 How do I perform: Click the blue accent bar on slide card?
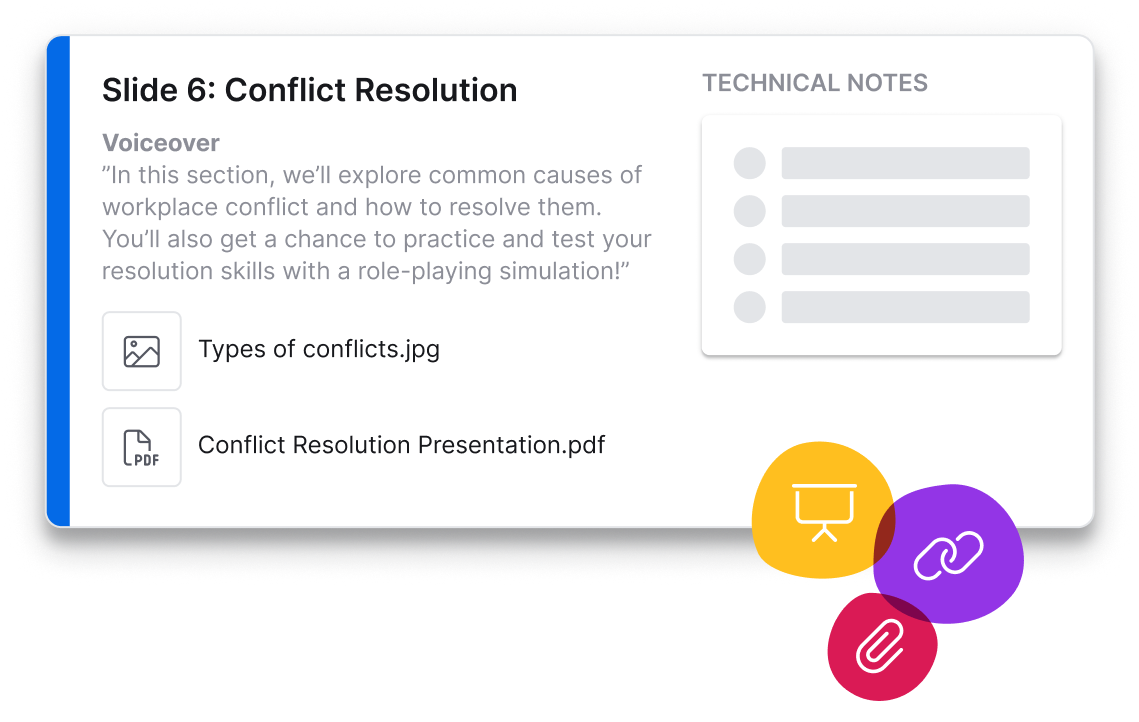point(58,280)
